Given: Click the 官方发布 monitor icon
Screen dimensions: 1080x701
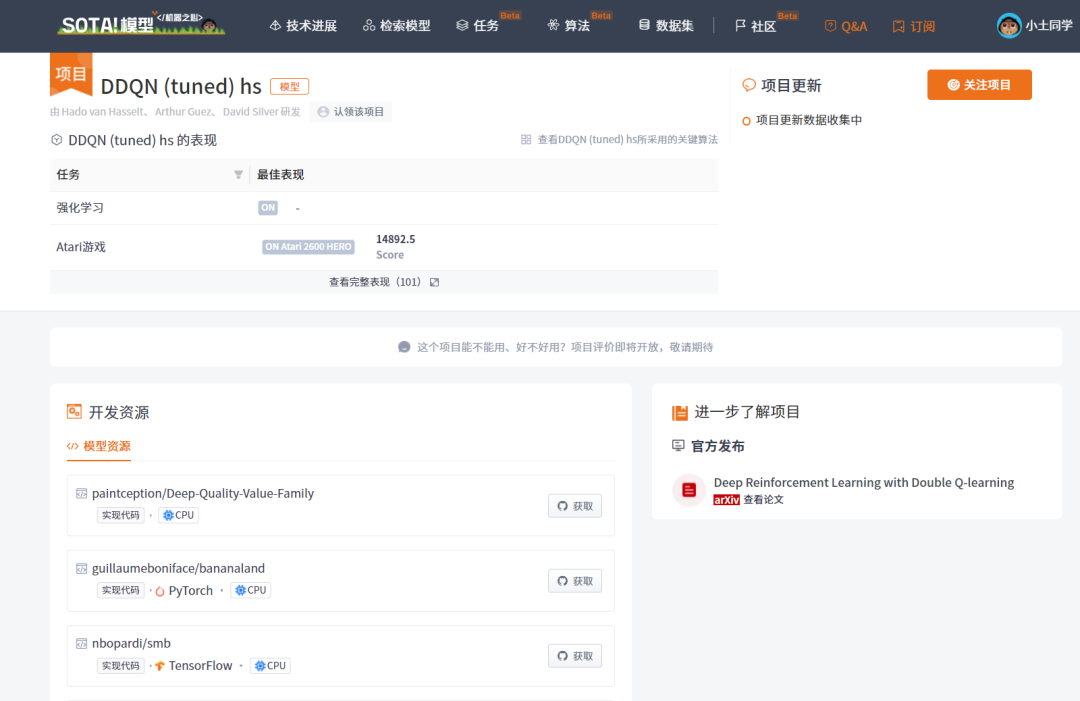Looking at the screenshot, I should (x=678, y=446).
